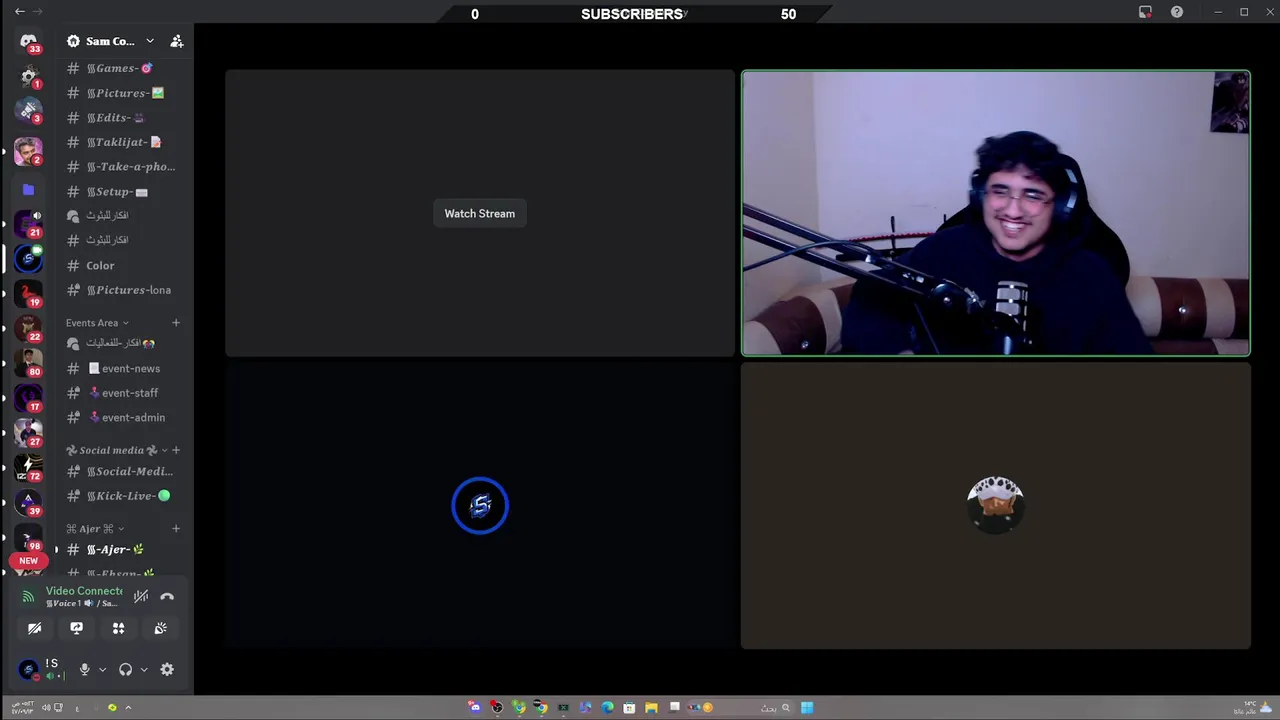
Task: Open the Edits channel
Action: click(119, 118)
